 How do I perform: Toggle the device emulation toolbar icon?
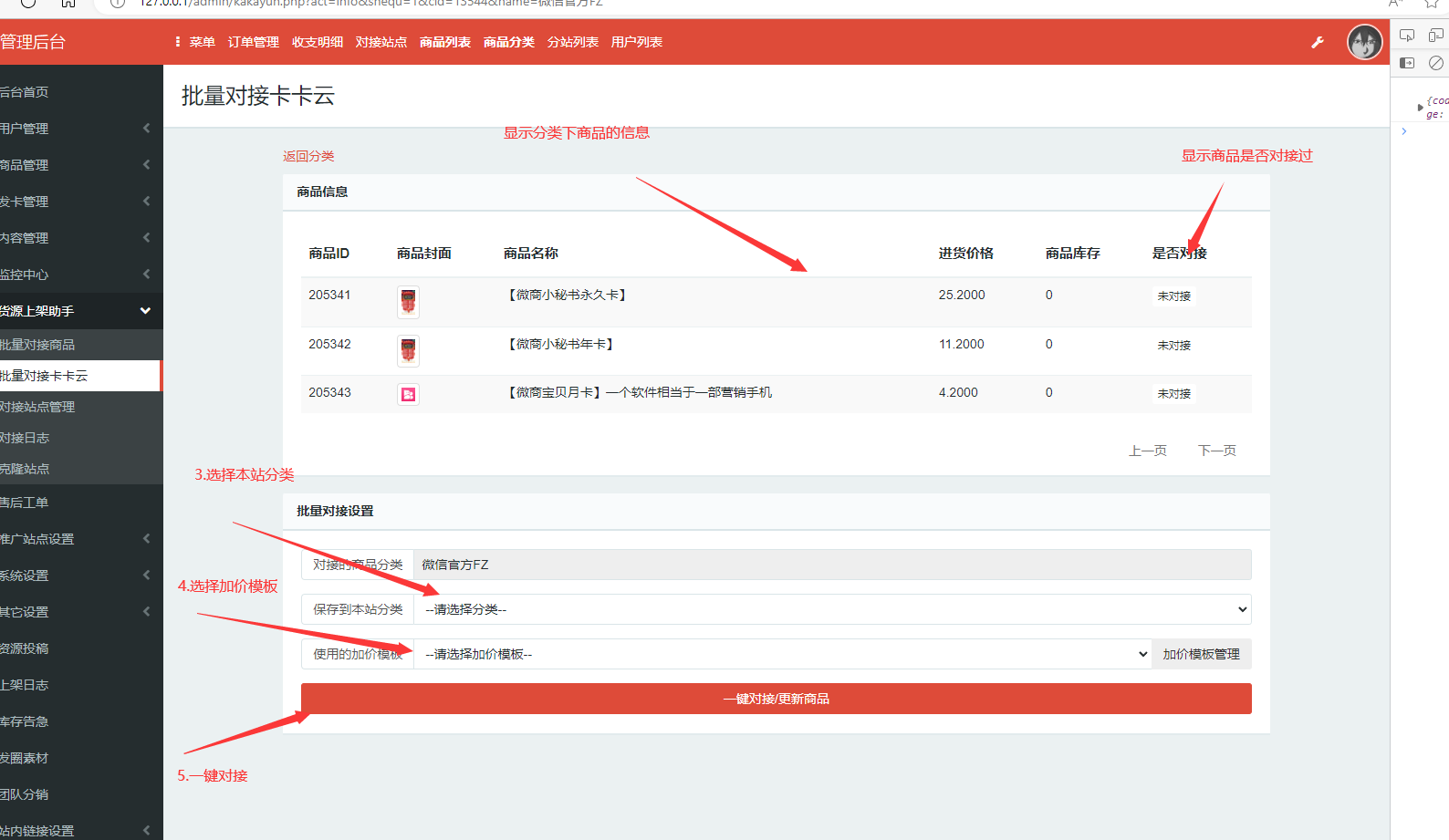1435,36
